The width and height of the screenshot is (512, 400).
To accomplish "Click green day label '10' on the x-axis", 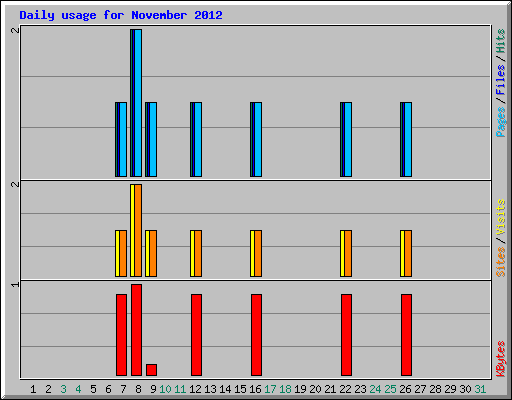I will (165, 389).
